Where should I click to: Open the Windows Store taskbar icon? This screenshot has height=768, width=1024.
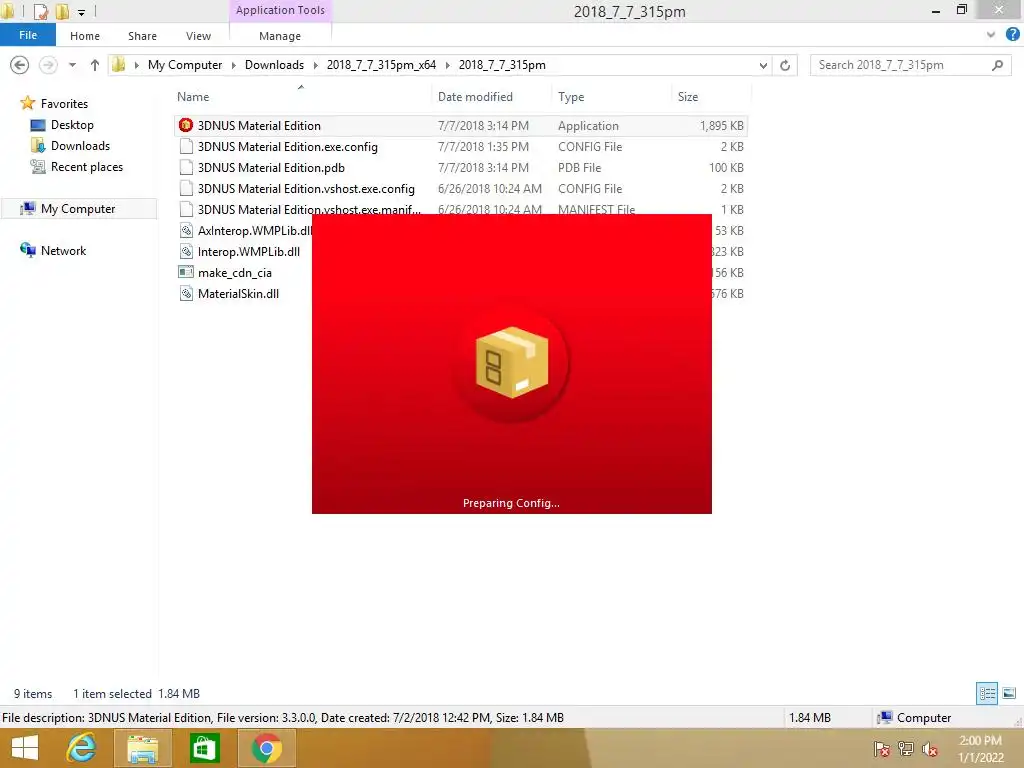[x=204, y=748]
